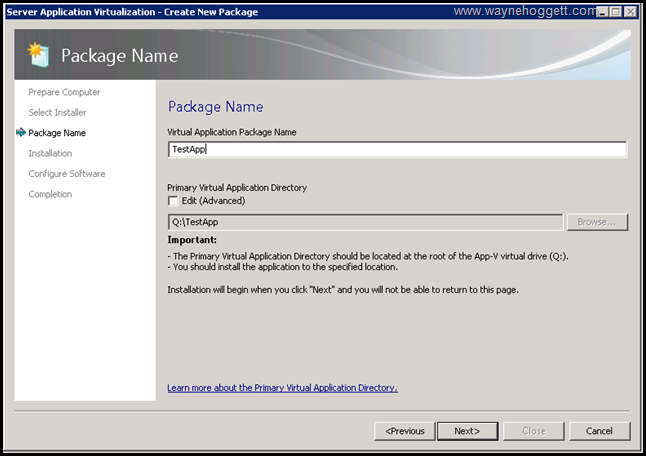This screenshot has height=456, width=646.
Task: Go back with the Previous button
Action: pyautogui.click(x=404, y=431)
